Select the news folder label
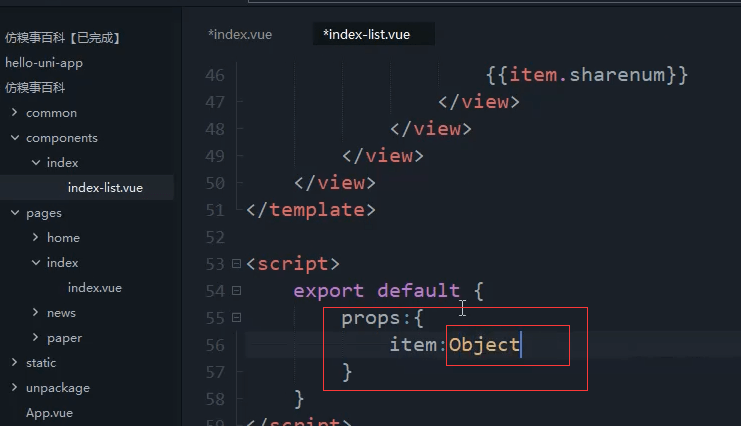 (61, 313)
